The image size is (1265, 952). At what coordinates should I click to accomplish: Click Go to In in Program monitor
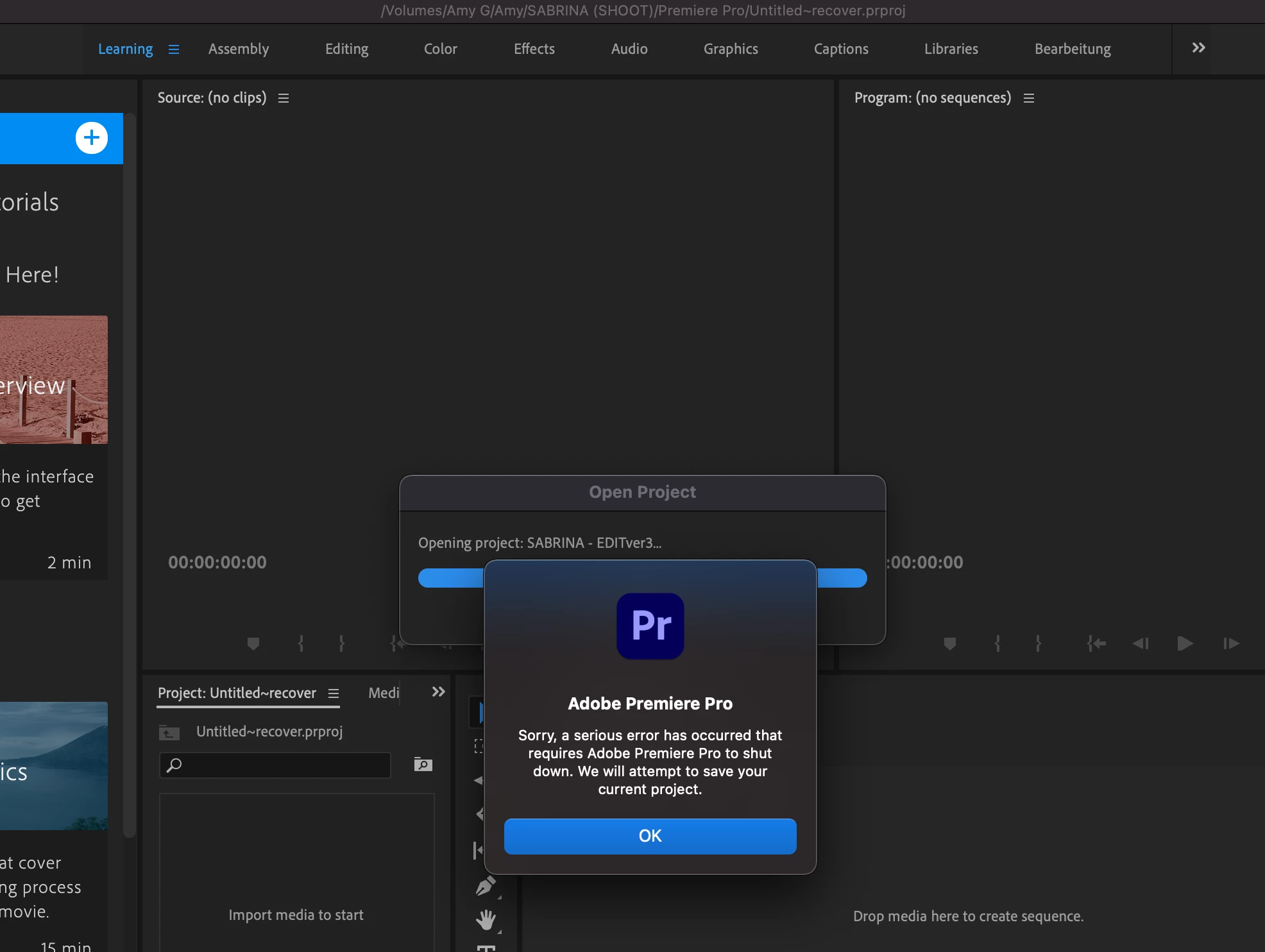[x=1096, y=643]
